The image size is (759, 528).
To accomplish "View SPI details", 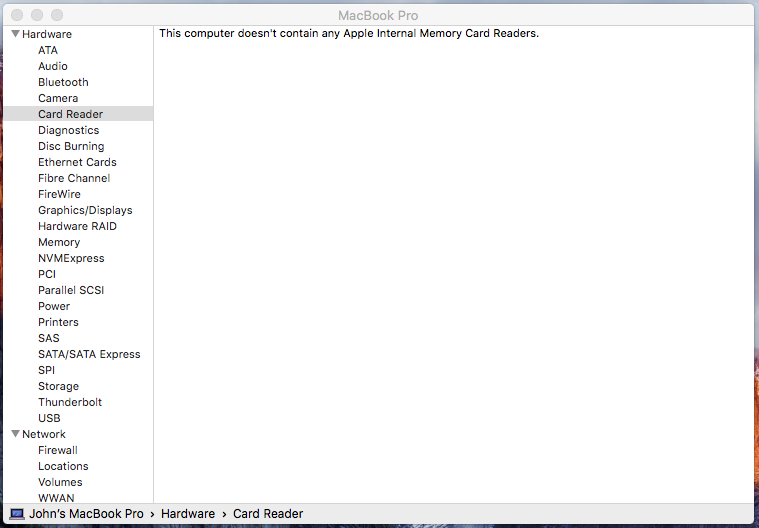I will coord(46,370).
